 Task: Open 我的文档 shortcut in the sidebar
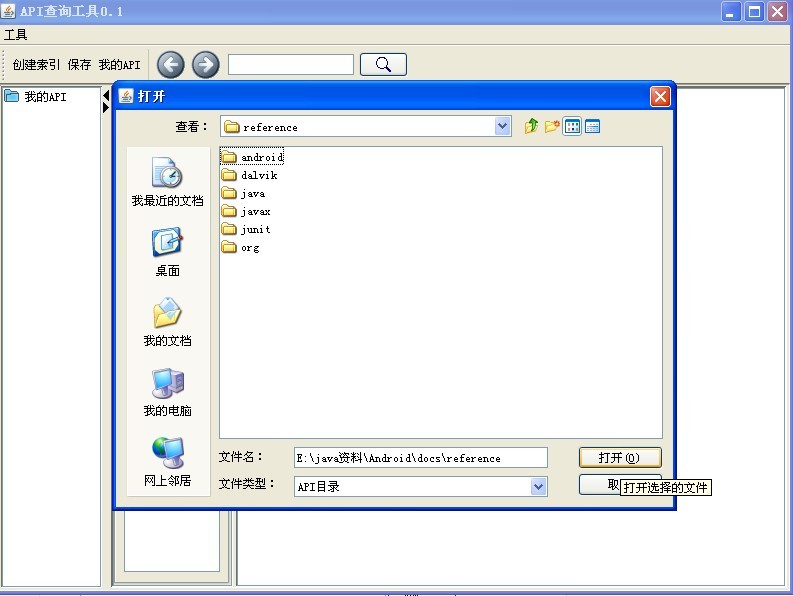[x=167, y=322]
